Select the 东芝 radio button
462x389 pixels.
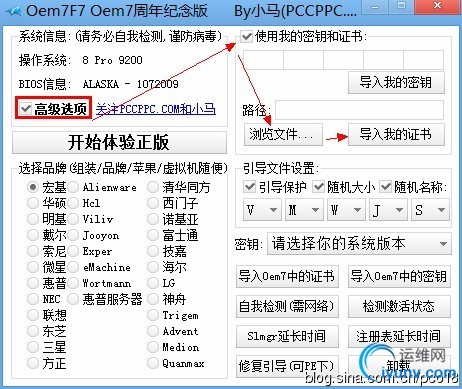pos(33,331)
